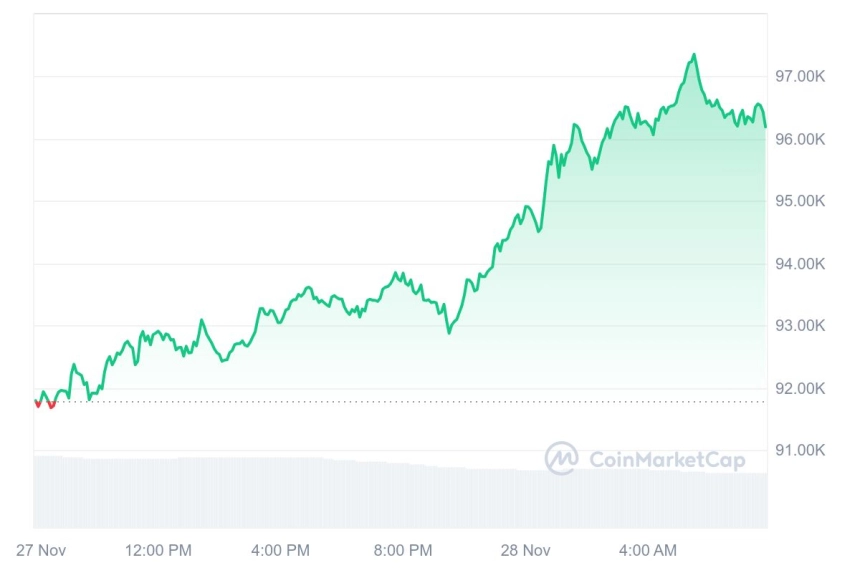Click the 97.00K price axis label
This screenshot has height=573, width=860.
pos(800,76)
